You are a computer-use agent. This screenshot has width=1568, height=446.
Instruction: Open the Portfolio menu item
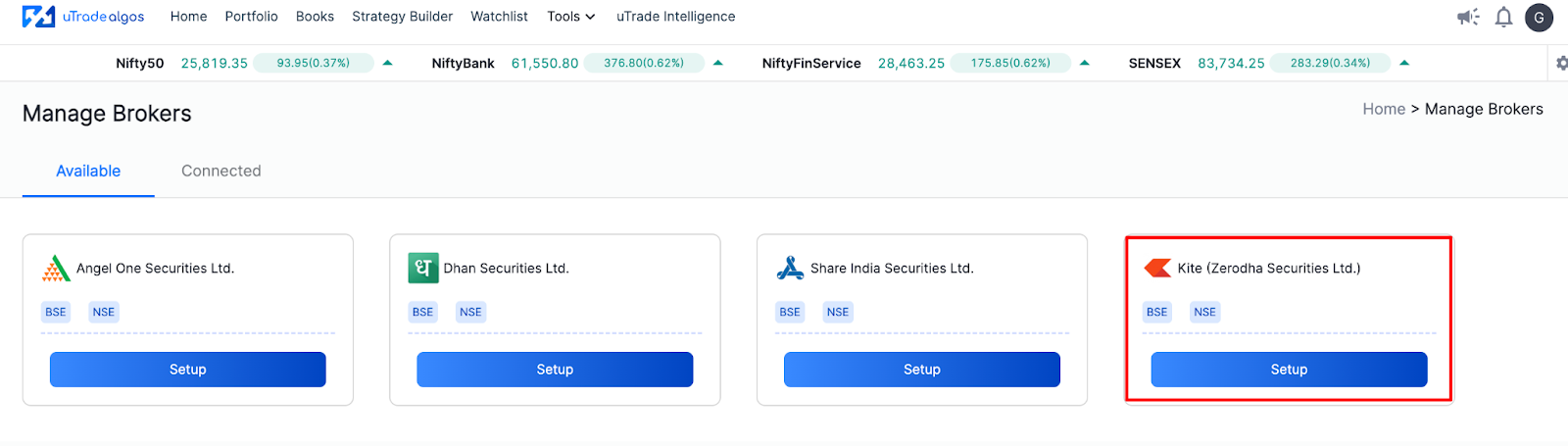click(x=251, y=17)
